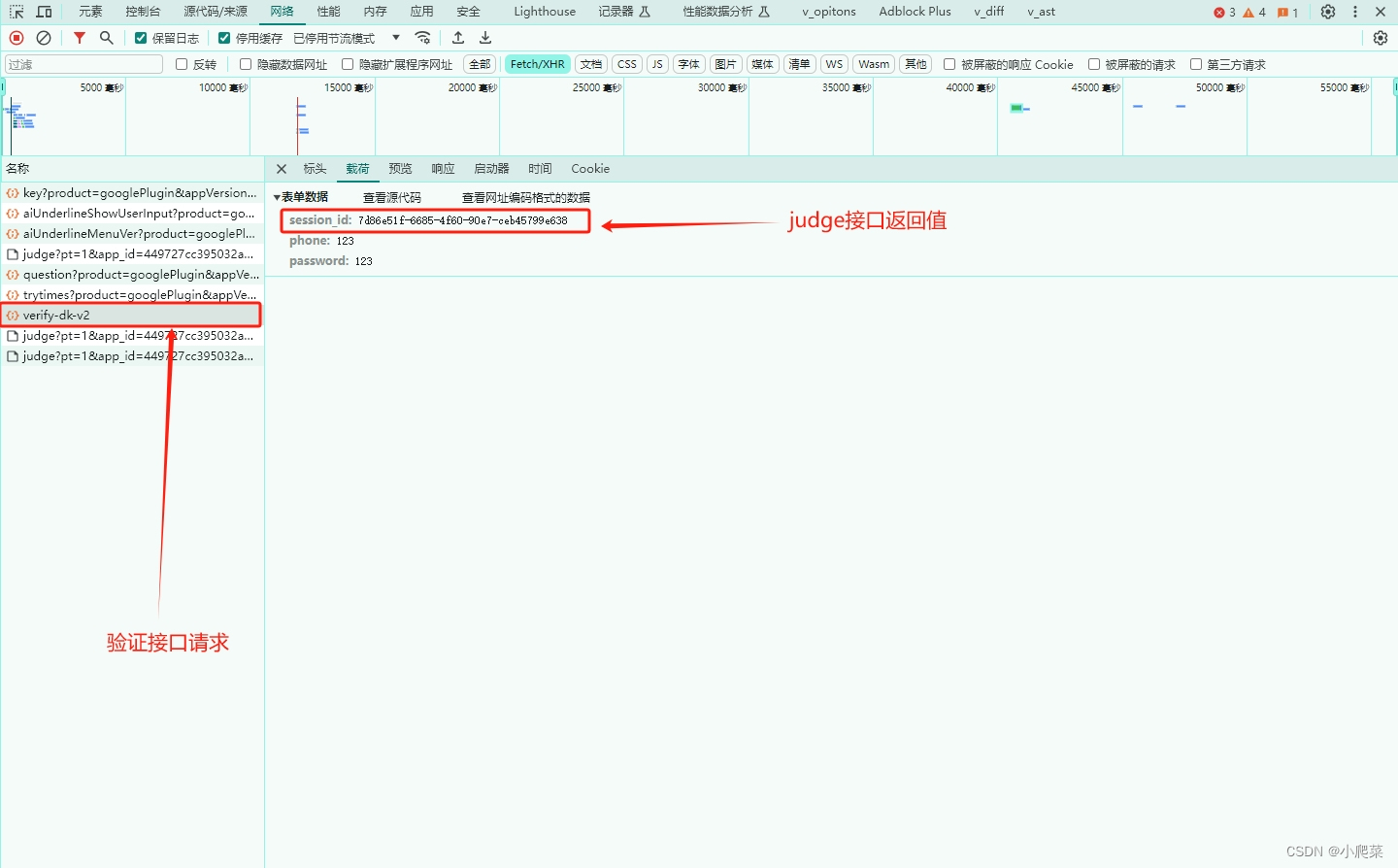Open the Lighthouse tab

(545, 12)
